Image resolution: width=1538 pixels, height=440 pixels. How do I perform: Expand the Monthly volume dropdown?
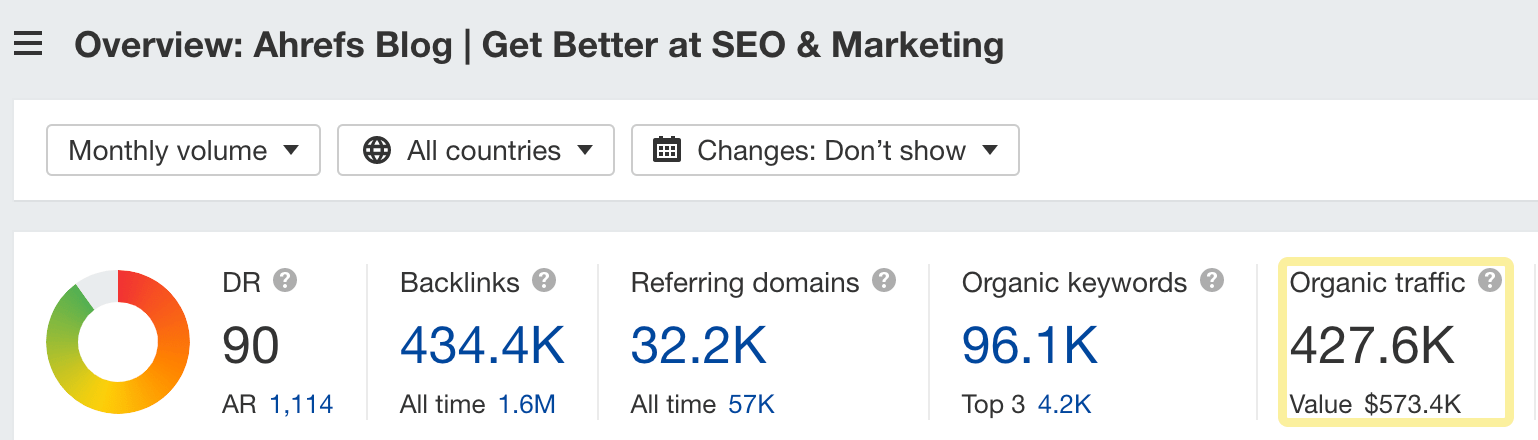pyautogui.click(x=184, y=150)
